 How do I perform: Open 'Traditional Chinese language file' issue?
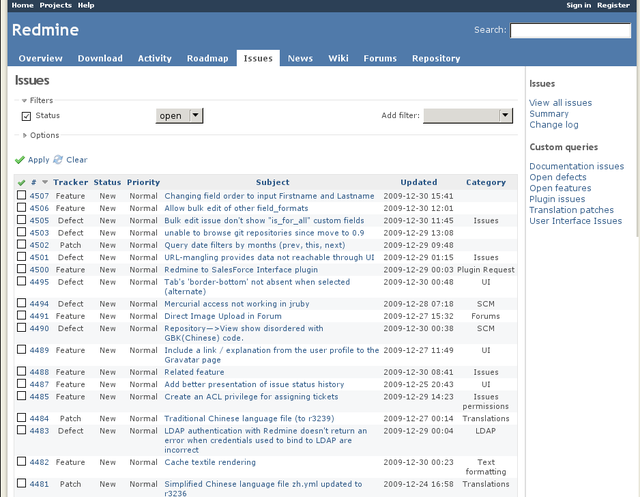(249, 419)
